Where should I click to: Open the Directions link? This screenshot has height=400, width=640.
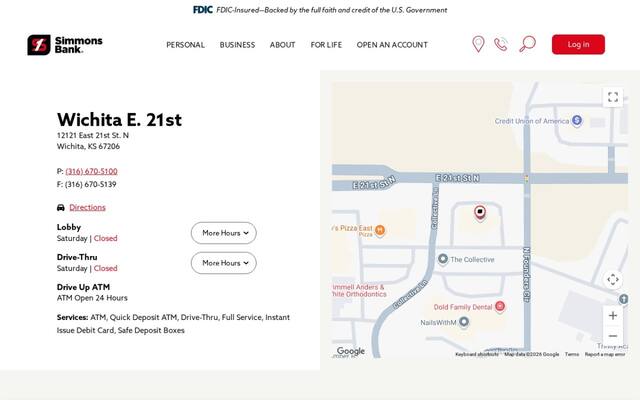tap(87, 207)
